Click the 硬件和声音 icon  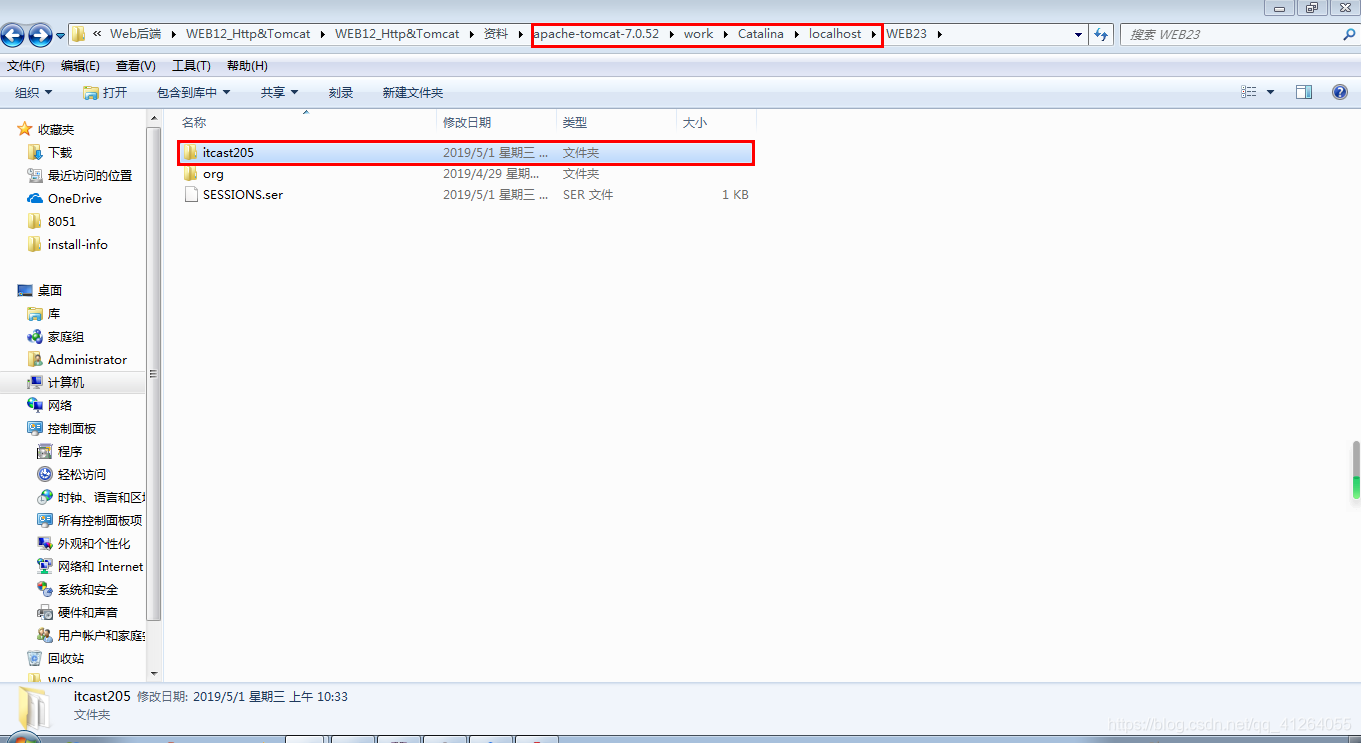coord(45,612)
